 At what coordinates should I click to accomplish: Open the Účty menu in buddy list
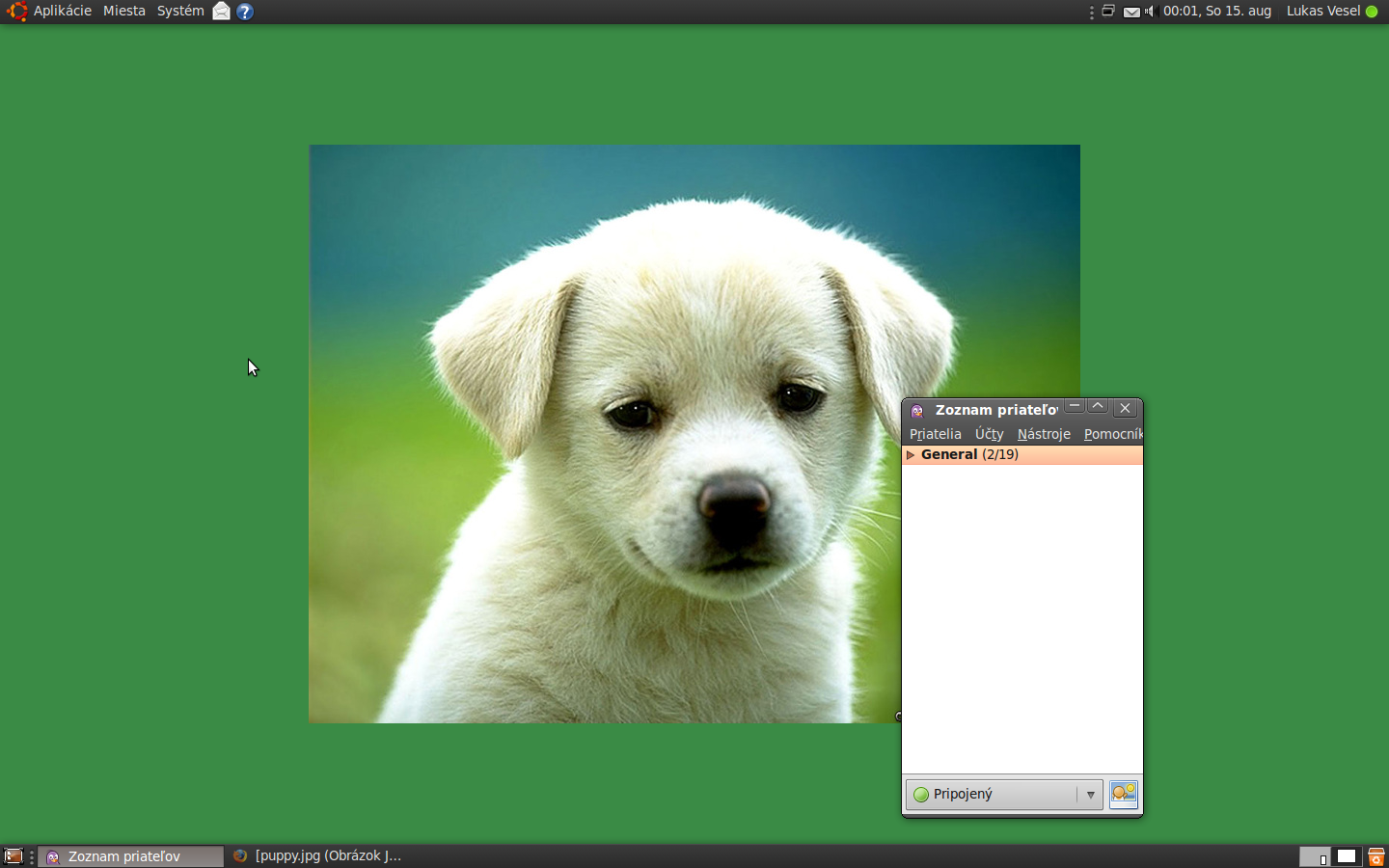coord(990,434)
